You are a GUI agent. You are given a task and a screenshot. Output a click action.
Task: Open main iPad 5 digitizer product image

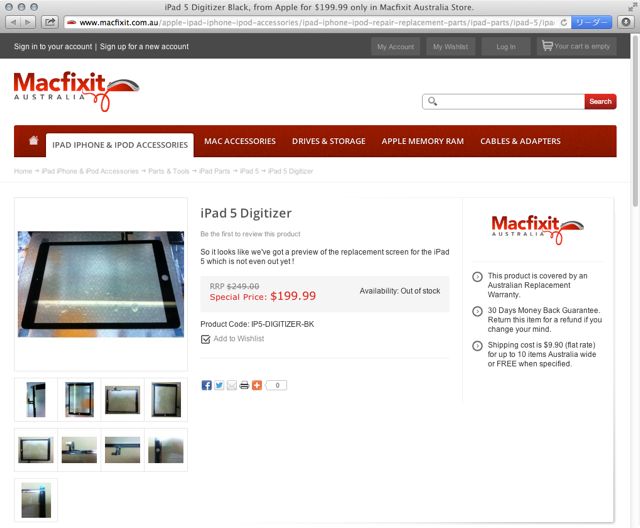tap(101, 284)
